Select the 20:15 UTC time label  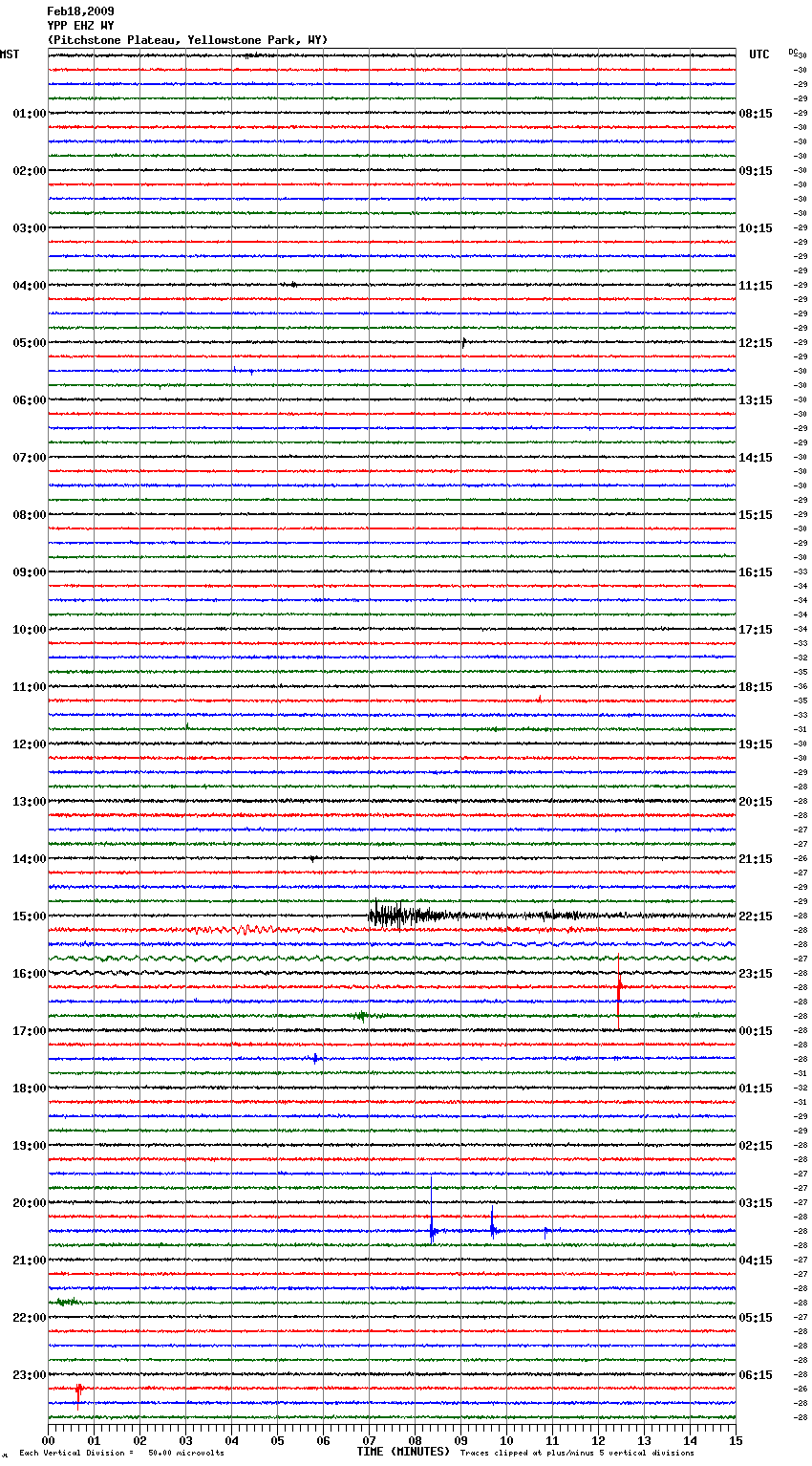756,802
